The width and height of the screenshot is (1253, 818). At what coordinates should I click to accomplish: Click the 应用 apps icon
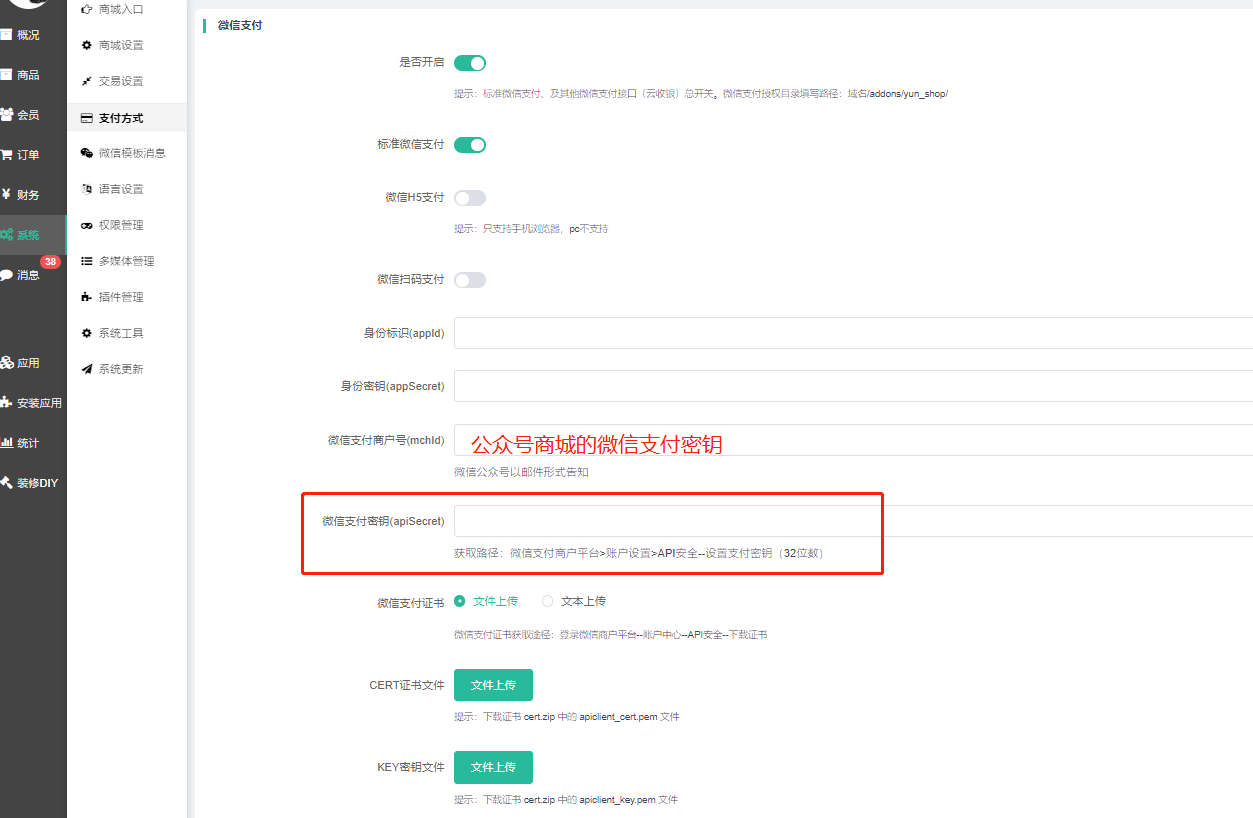6,363
